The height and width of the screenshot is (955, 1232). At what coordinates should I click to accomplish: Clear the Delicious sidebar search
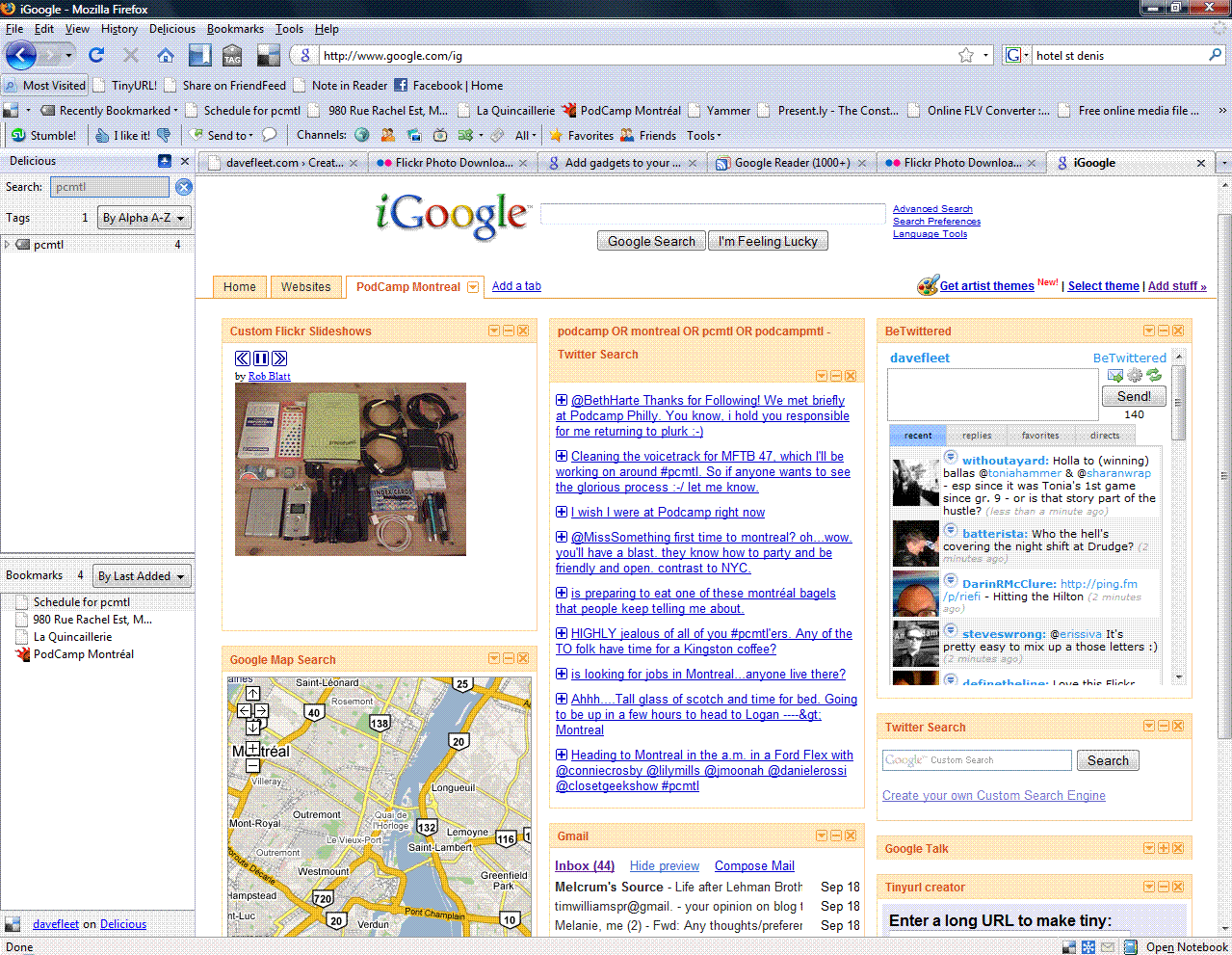click(x=183, y=187)
